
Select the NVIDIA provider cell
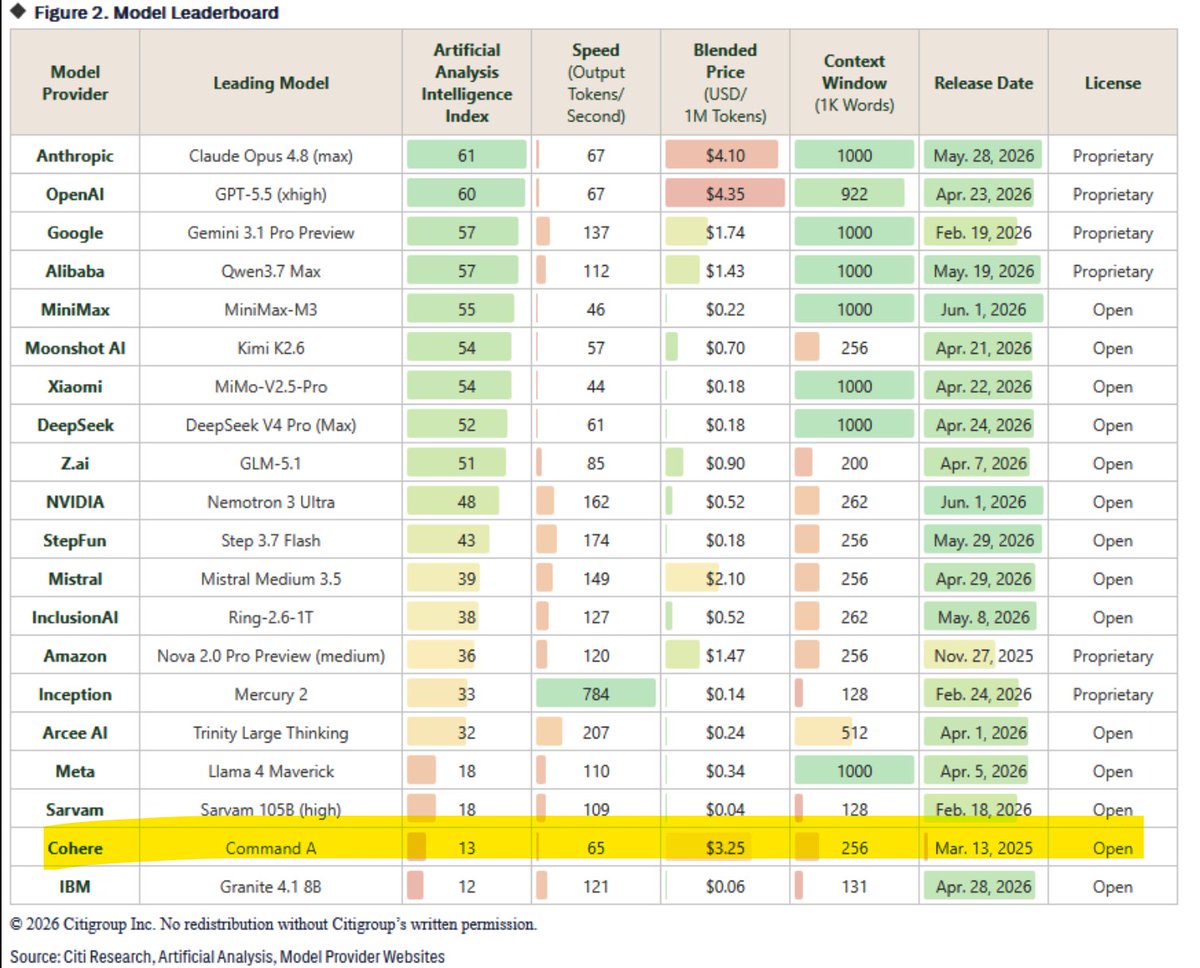[75, 502]
